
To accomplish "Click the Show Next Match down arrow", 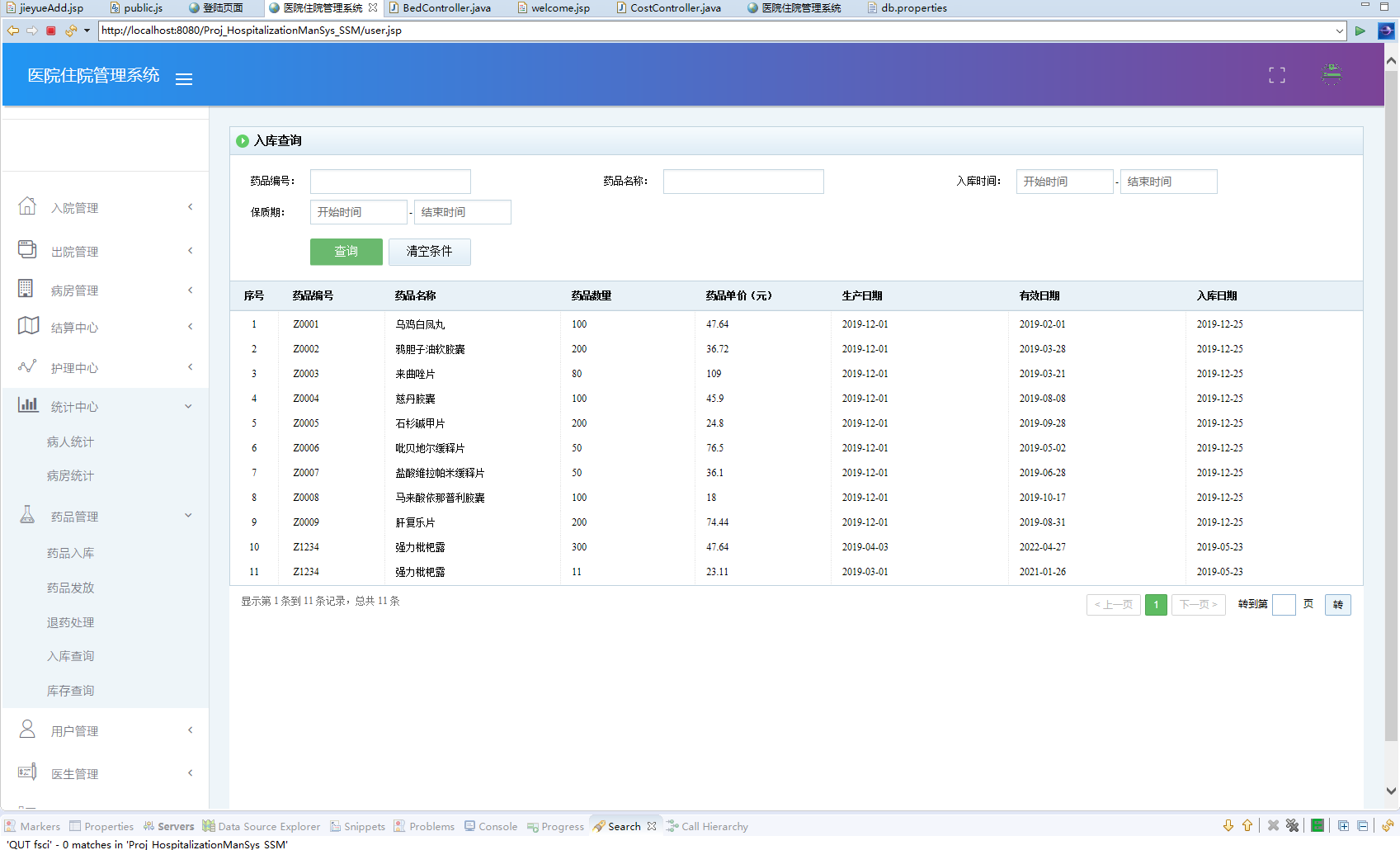I will coord(1228,826).
